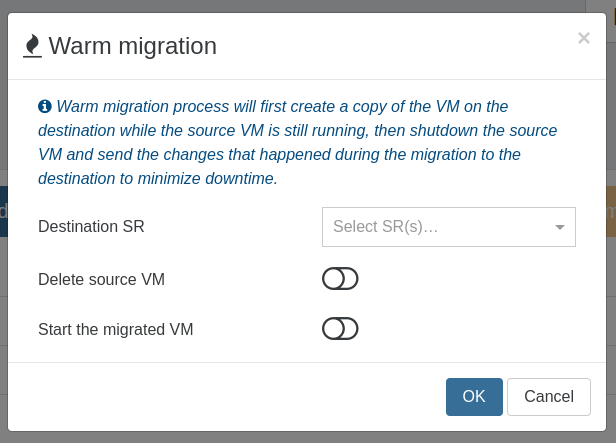Click the Start the migrated VM label

click(x=116, y=330)
